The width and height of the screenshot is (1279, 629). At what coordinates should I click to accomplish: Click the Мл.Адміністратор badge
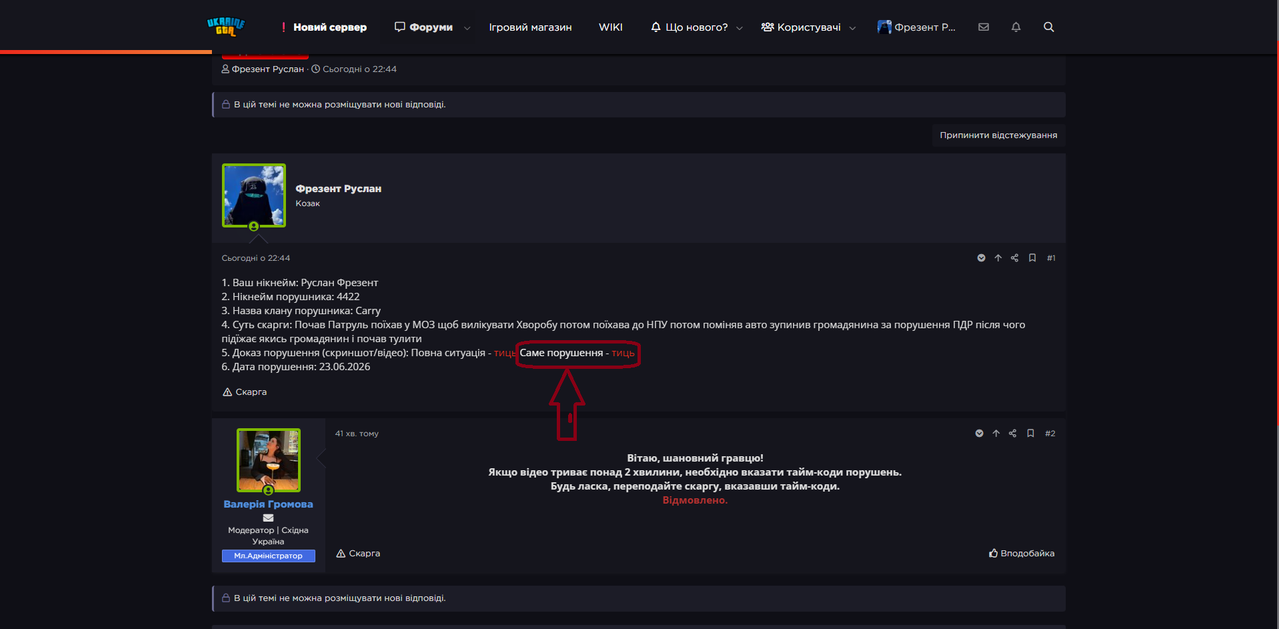tap(268, 556)
